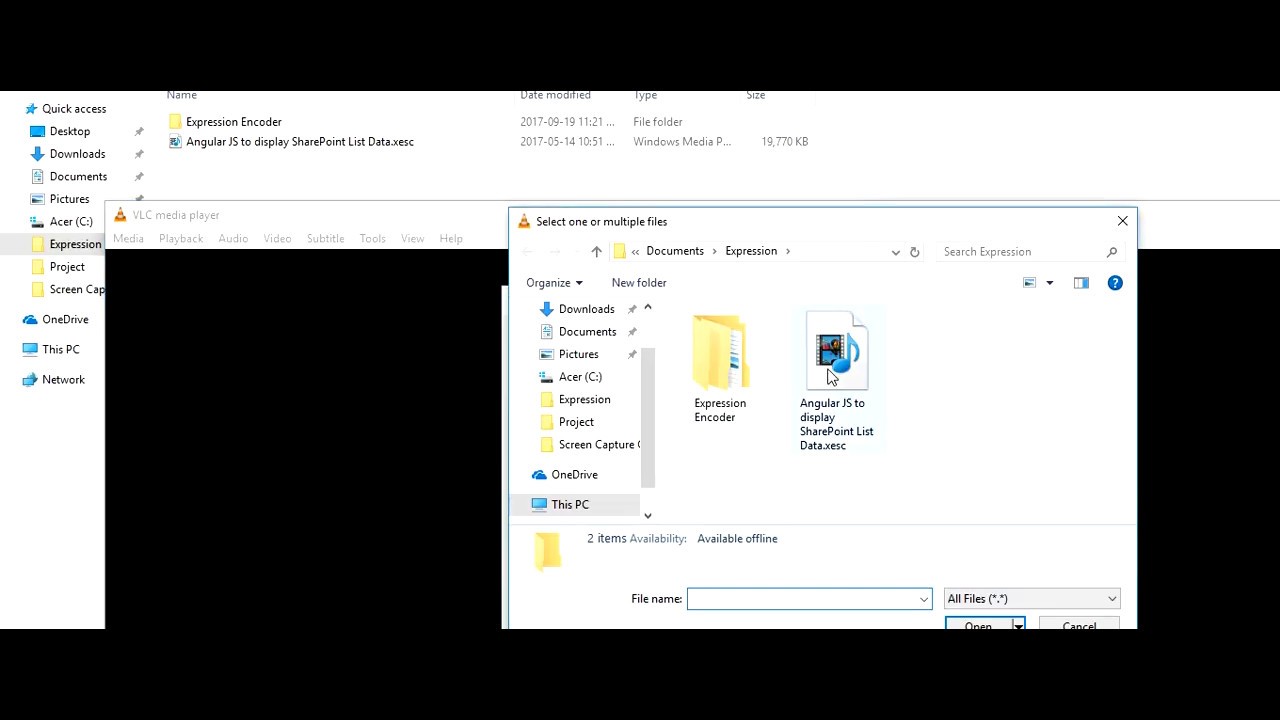Click the VLC cone icon in dialog title

coord(524,221)
